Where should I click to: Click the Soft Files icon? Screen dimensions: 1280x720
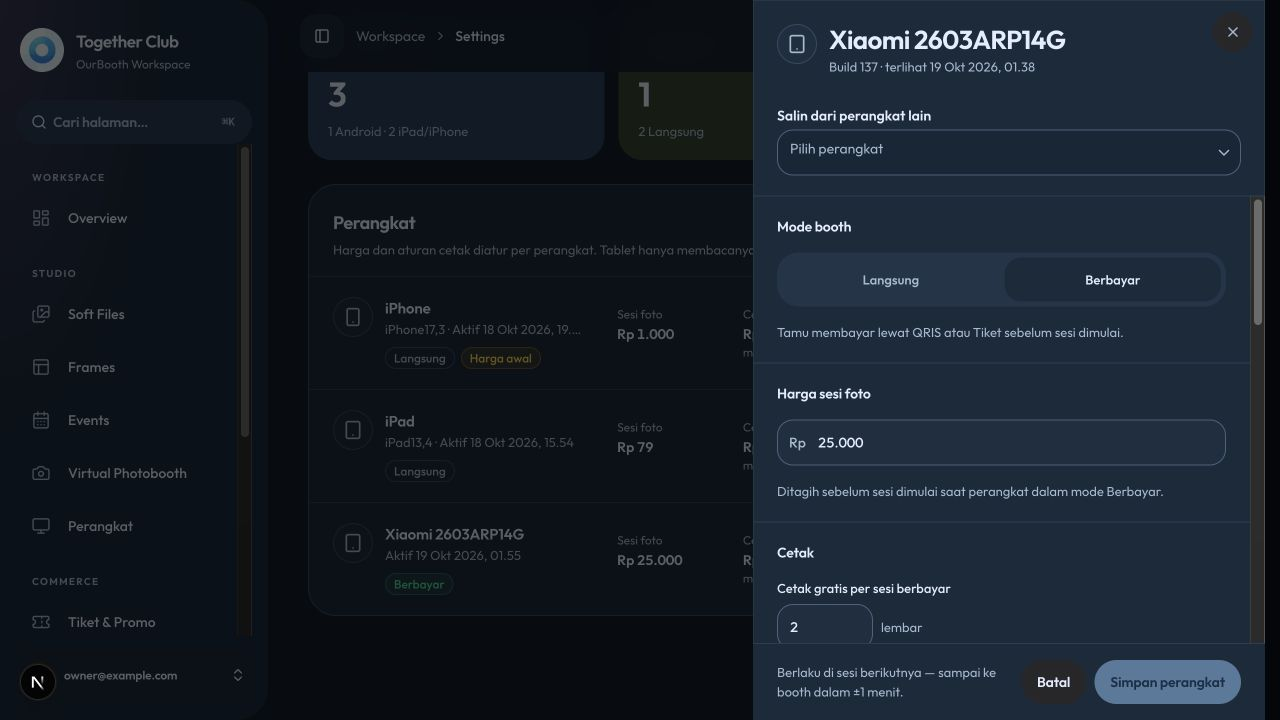pos(41,314)
